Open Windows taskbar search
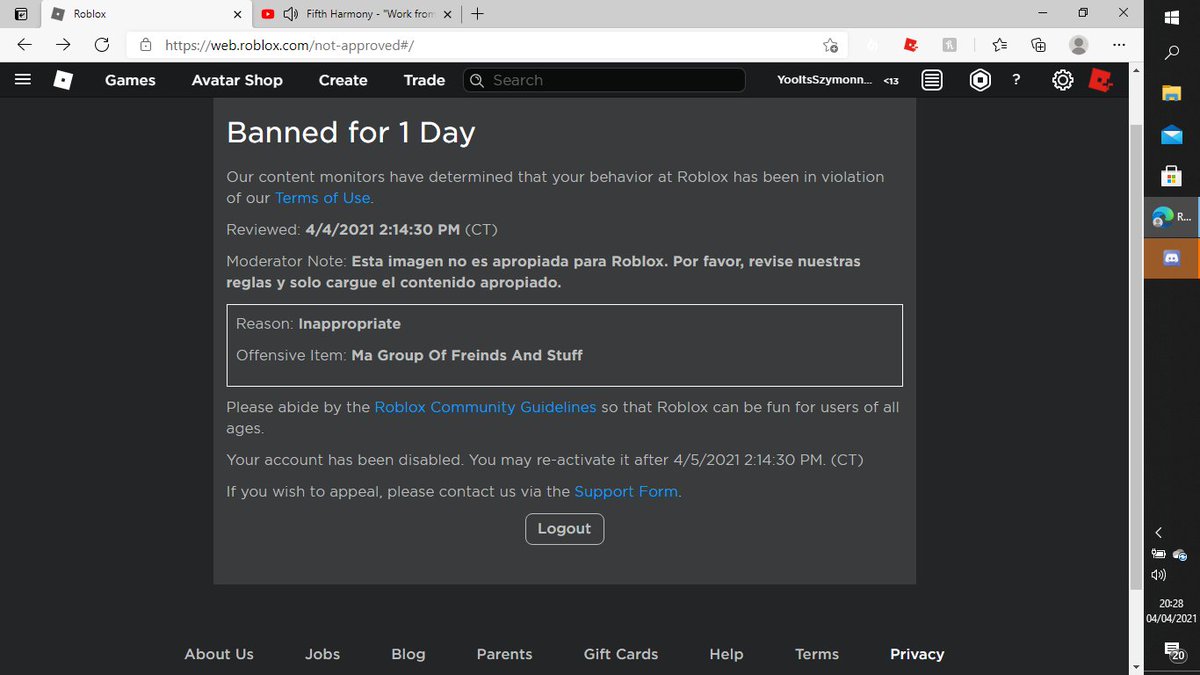 (1173, 54)
